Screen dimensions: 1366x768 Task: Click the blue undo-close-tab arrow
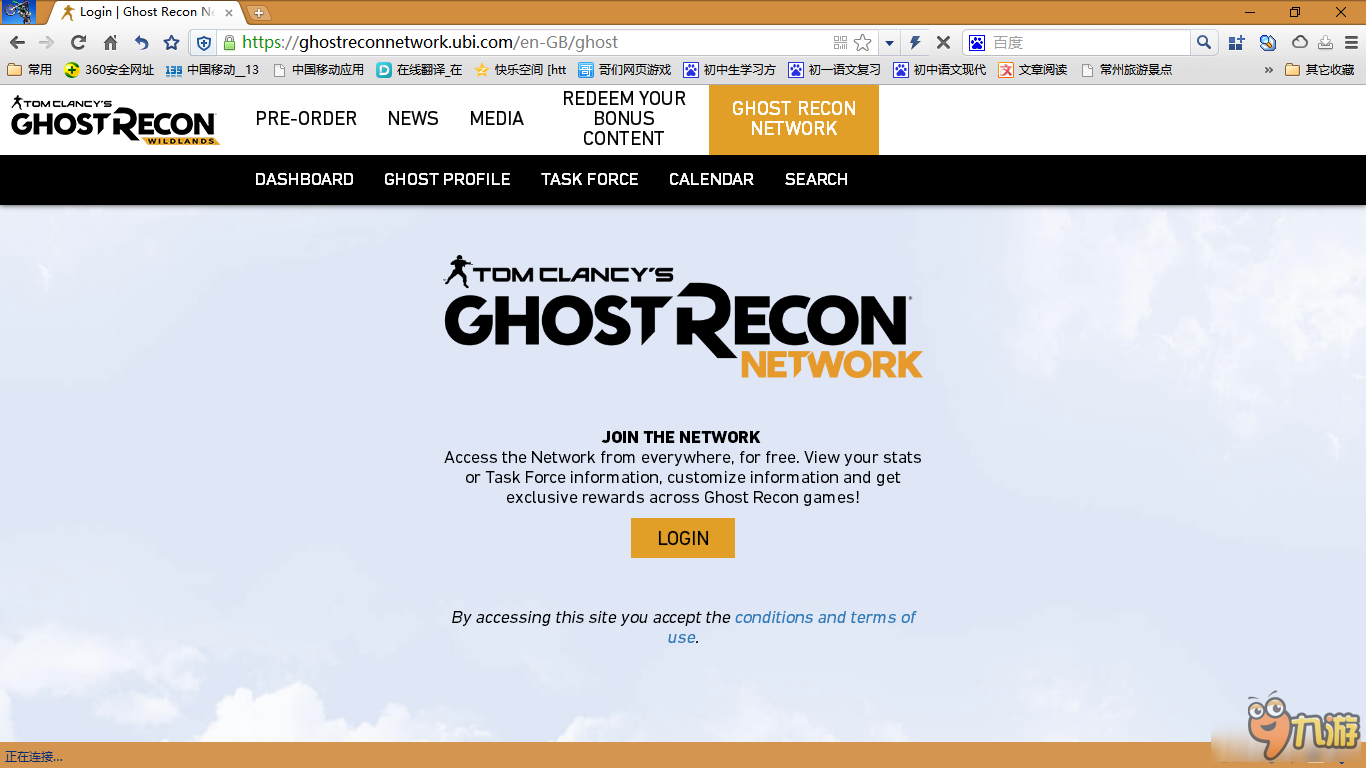pos(141,43)
